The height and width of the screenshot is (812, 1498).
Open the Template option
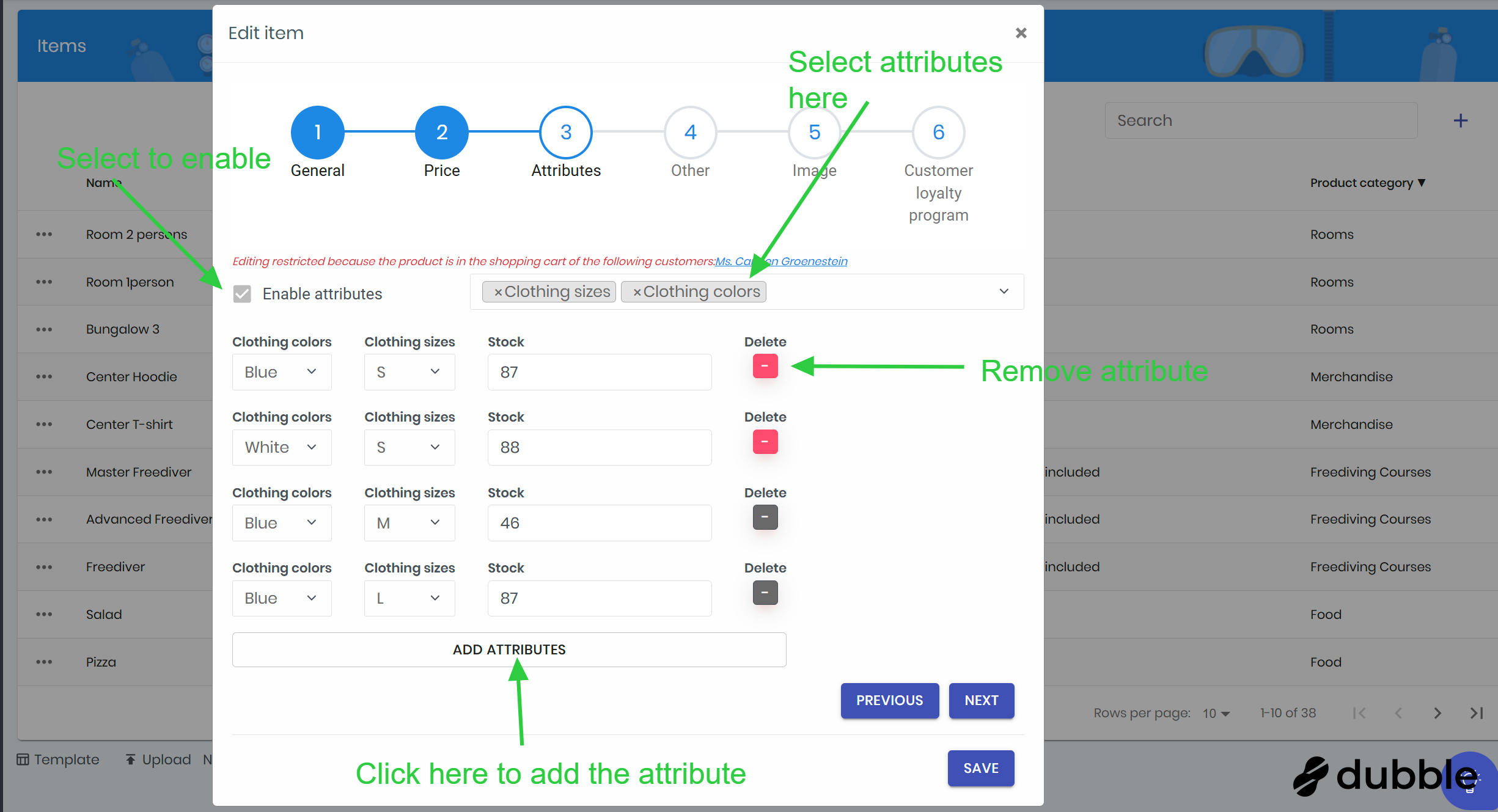pyautogui.click(x=57, y=759)
